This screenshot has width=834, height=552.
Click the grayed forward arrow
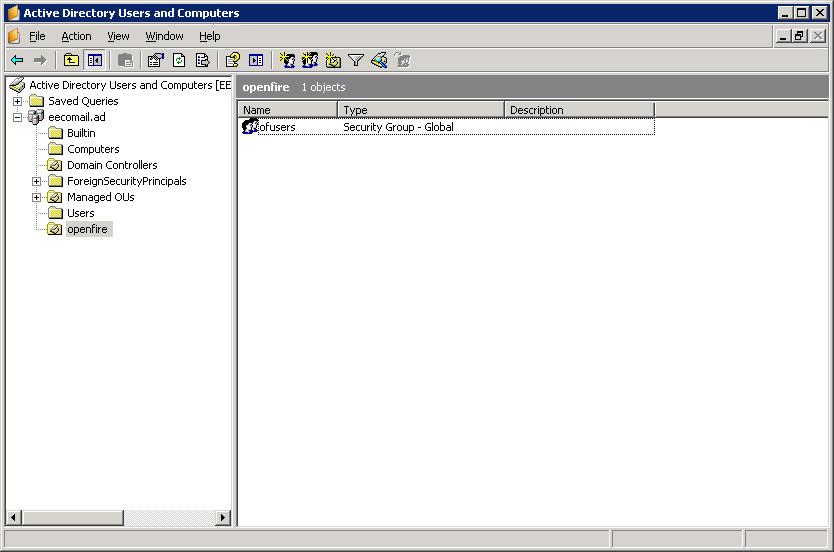[40, 60]
